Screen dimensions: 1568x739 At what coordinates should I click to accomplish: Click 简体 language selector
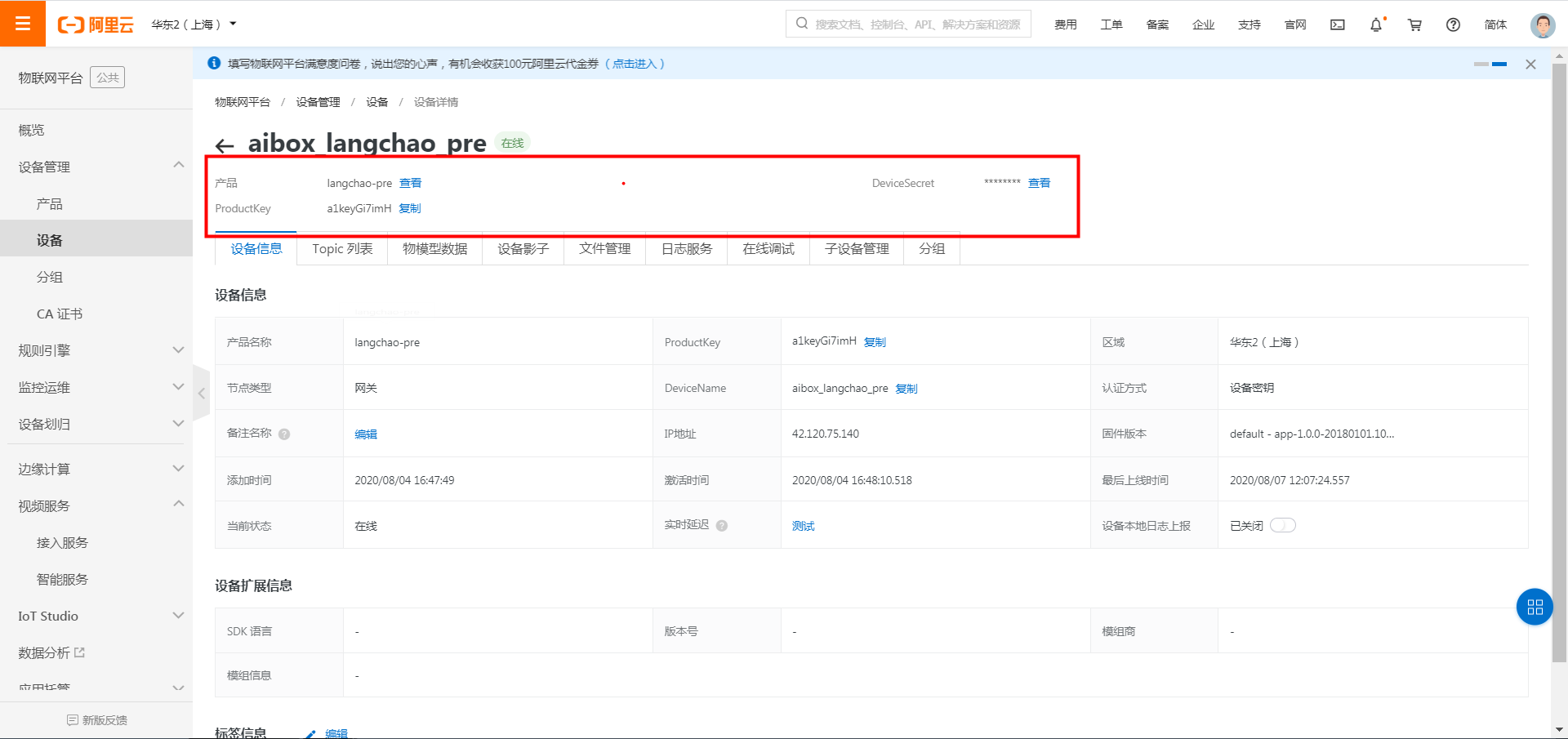[x=1496, y=24]
